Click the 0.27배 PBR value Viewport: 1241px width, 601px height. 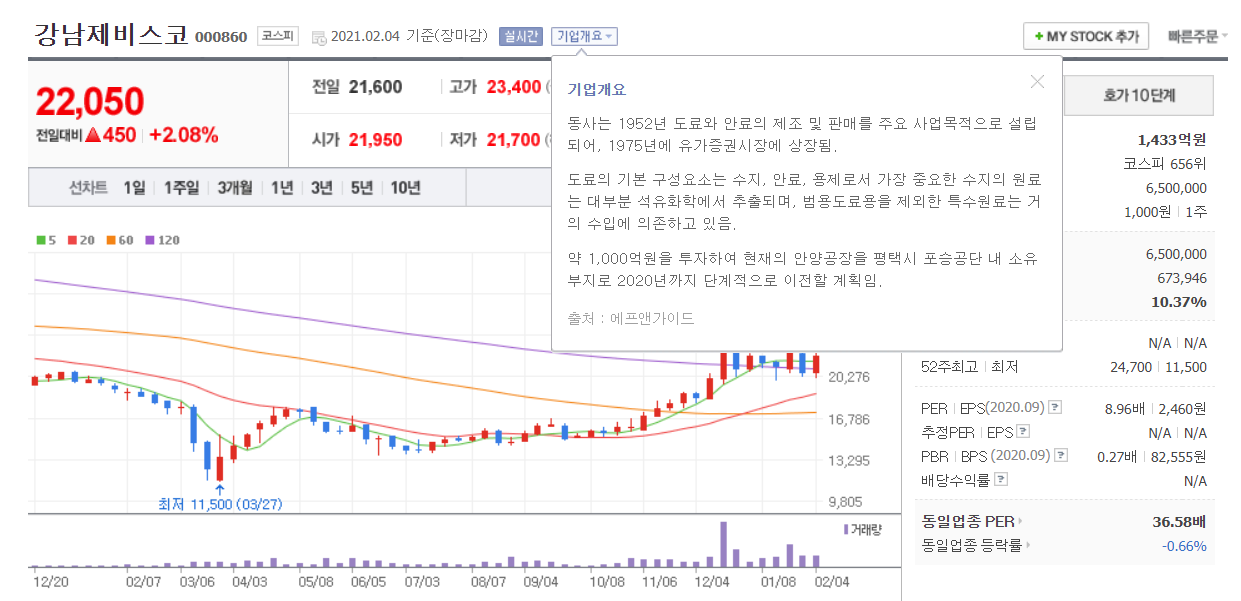click(x=1117, y=456)
